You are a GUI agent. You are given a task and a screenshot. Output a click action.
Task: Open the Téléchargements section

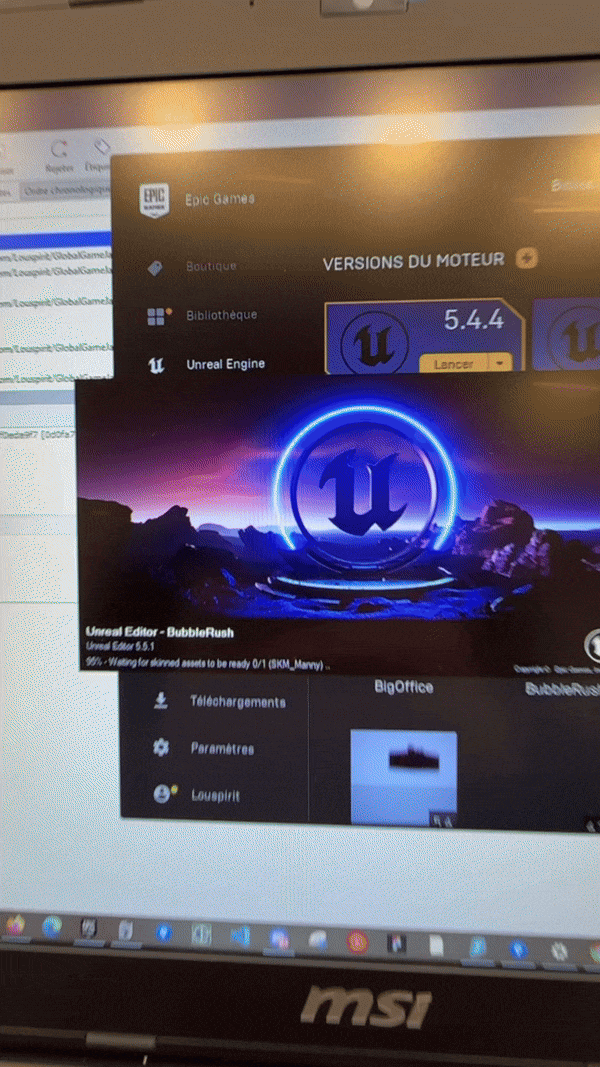click(238, 702)
